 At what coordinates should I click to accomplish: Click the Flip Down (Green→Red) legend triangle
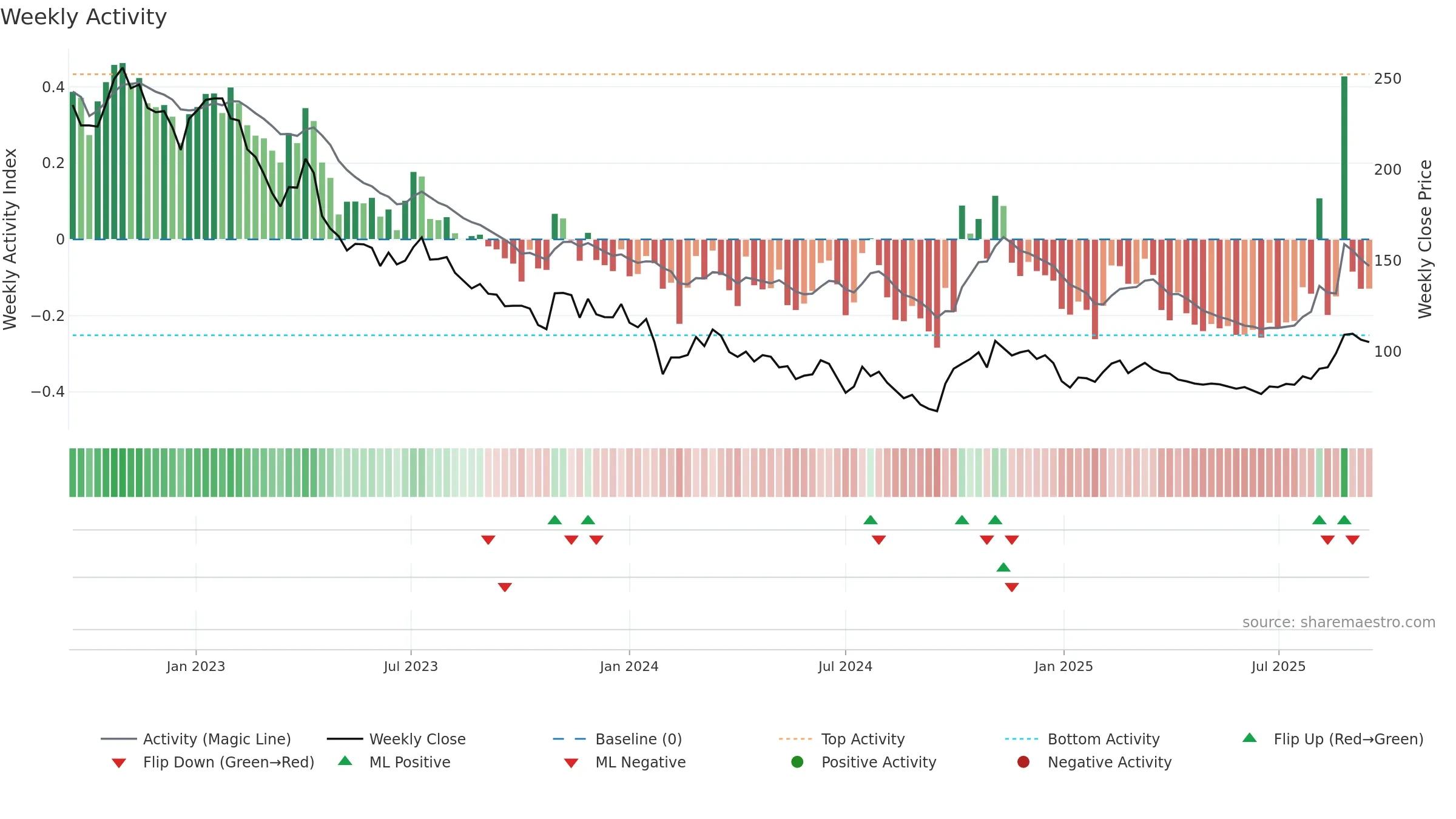(x=119, y=763)
